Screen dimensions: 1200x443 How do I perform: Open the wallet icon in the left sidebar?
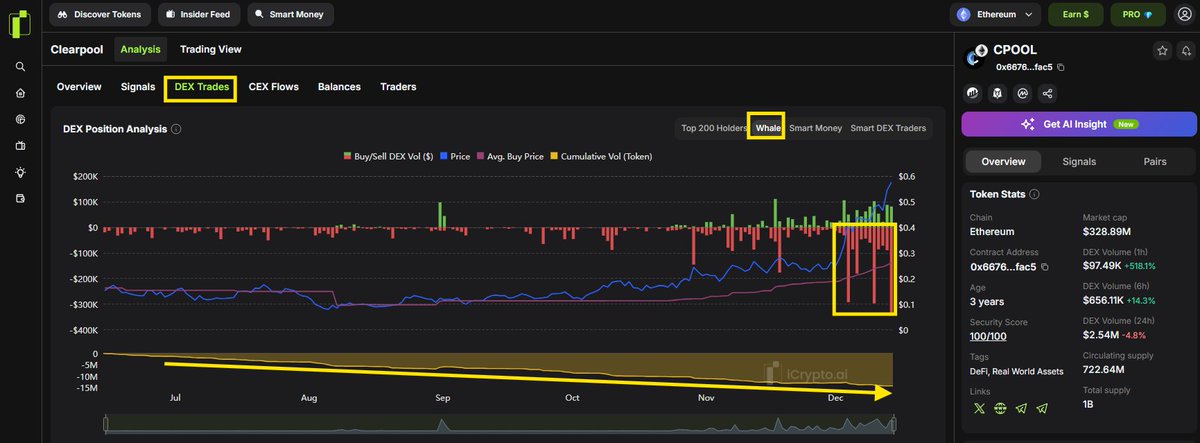click(20, 199)
